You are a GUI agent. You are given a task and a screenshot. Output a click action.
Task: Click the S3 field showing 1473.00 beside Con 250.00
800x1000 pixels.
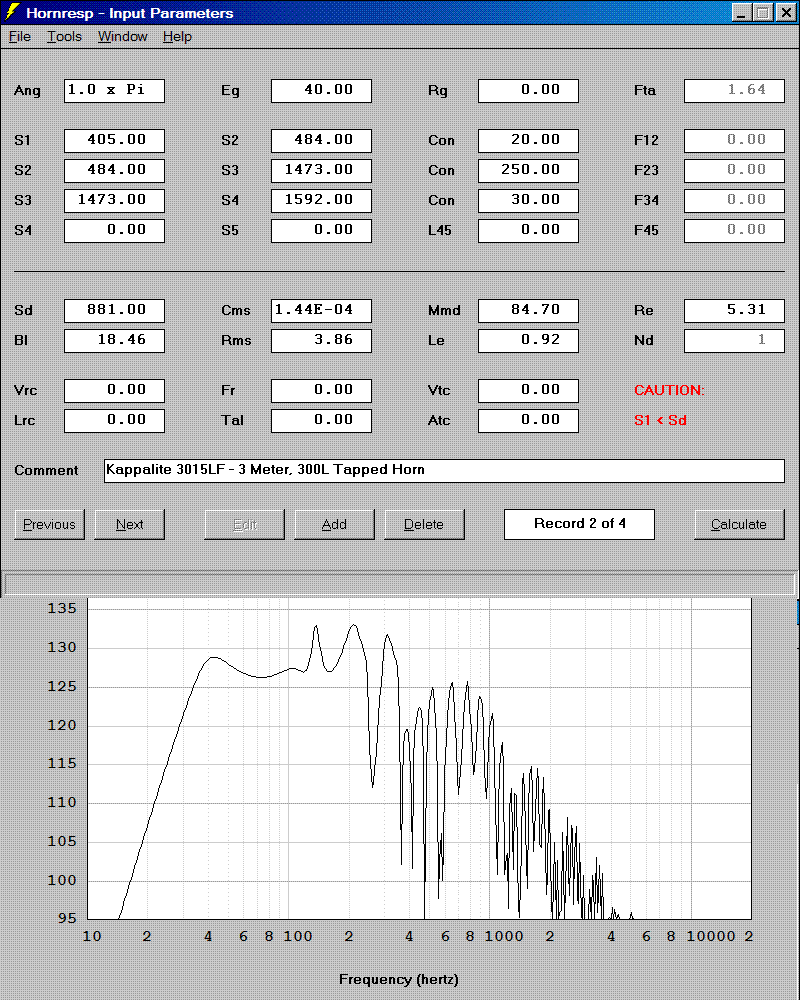pyautogui.click(x=321, y=170)
